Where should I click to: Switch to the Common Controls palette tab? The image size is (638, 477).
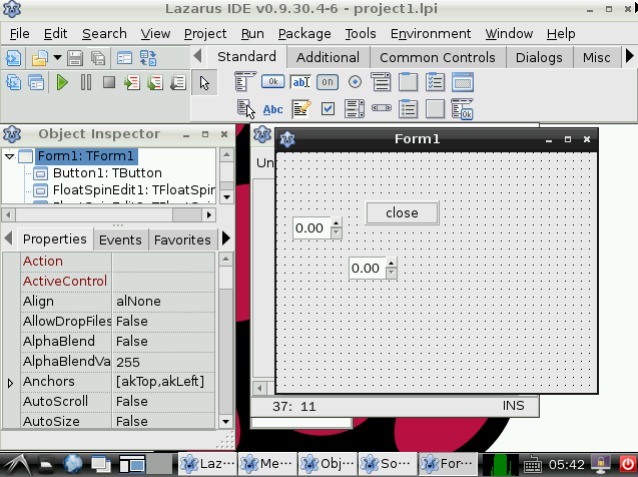pyautogui.click(x=437, y=57)
